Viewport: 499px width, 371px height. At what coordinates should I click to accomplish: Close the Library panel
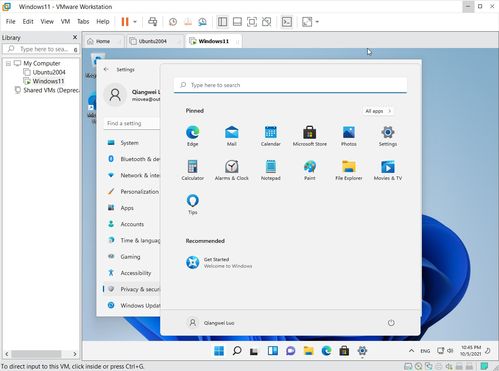point(75,37)
